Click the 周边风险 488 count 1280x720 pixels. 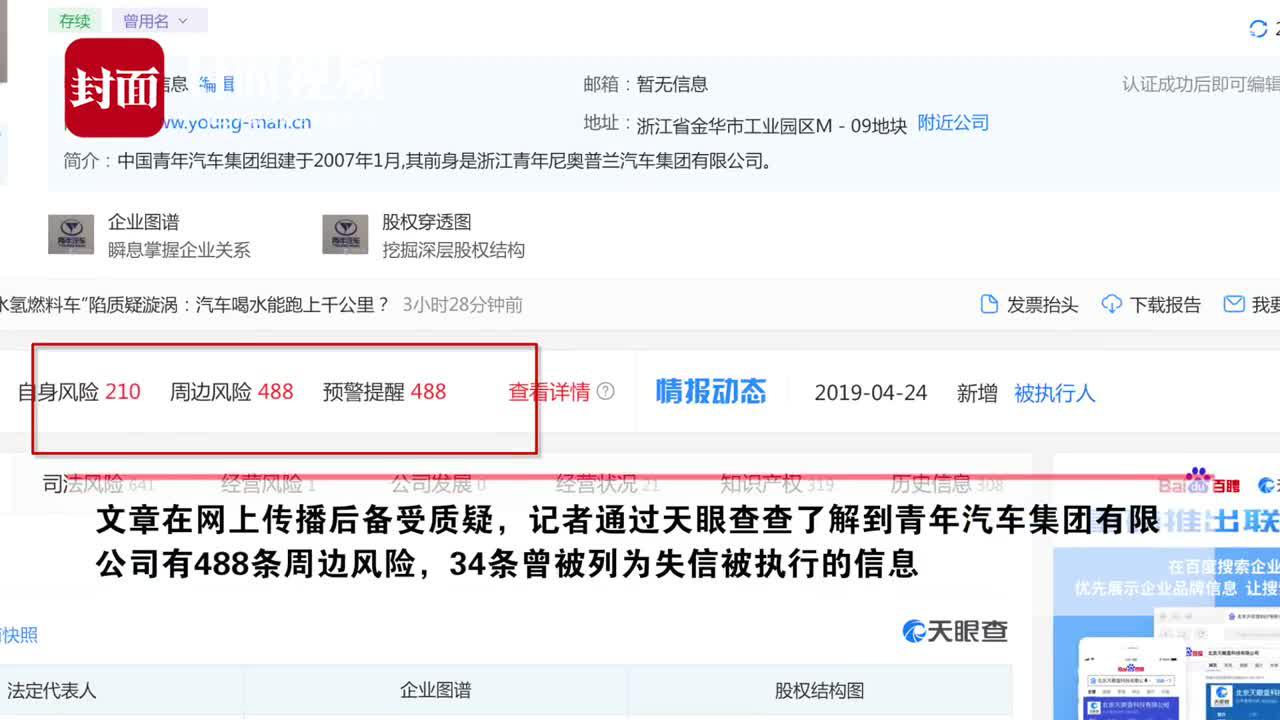[276, 391]
